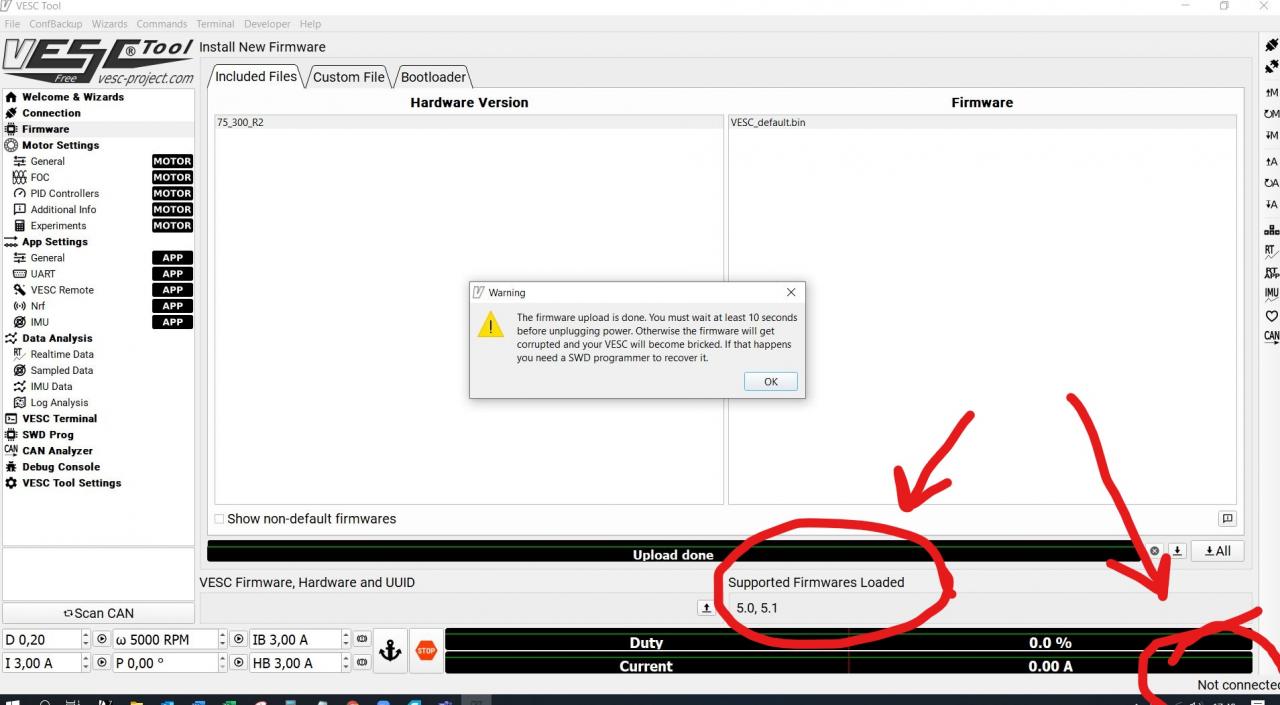Close the Warning dialog with its X

(791, 293)
